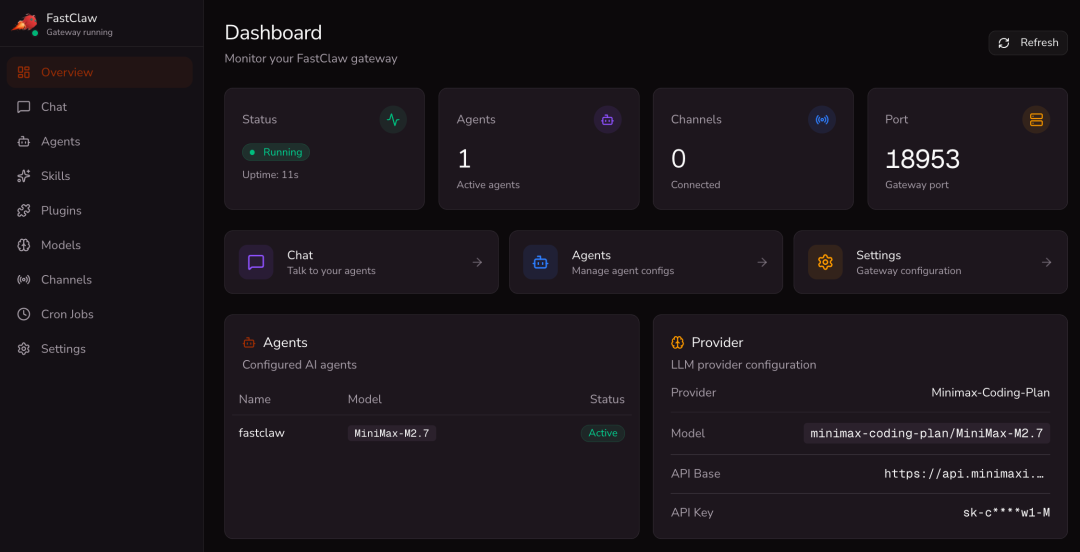Click the green Running status badge
1080x552 pixels.
click(x=276, y=152)
